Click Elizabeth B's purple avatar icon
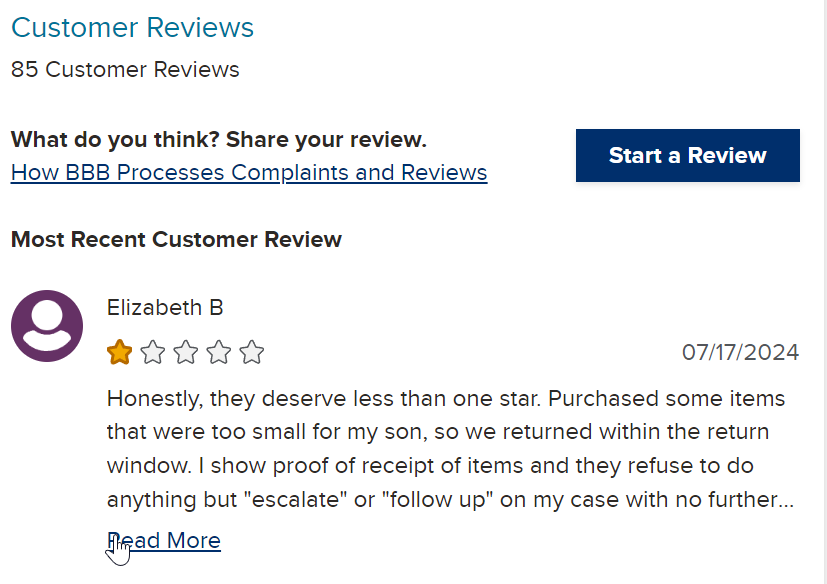The height and width of the screenshot is (584, 827). (x=47, y=326)
